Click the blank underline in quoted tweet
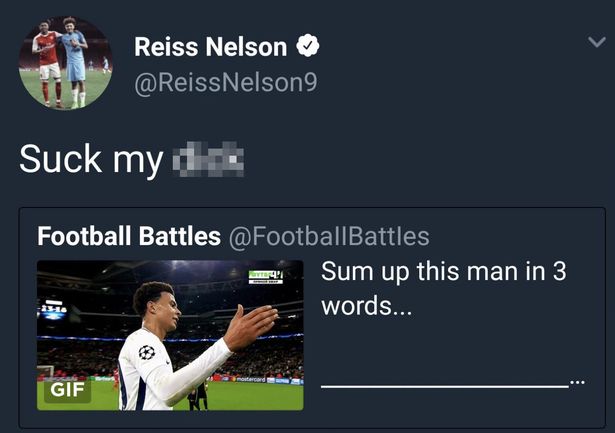This screenshot has height=433, width=615. click(443, 385)
